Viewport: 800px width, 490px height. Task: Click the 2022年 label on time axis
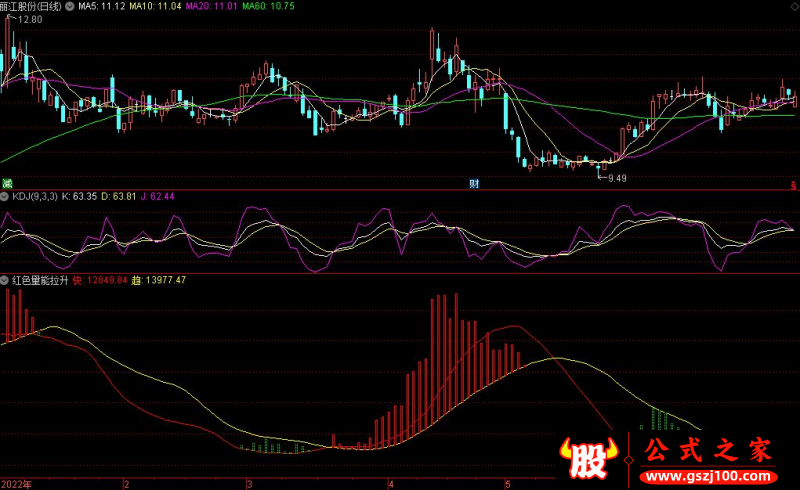click(x=16, y=483)
